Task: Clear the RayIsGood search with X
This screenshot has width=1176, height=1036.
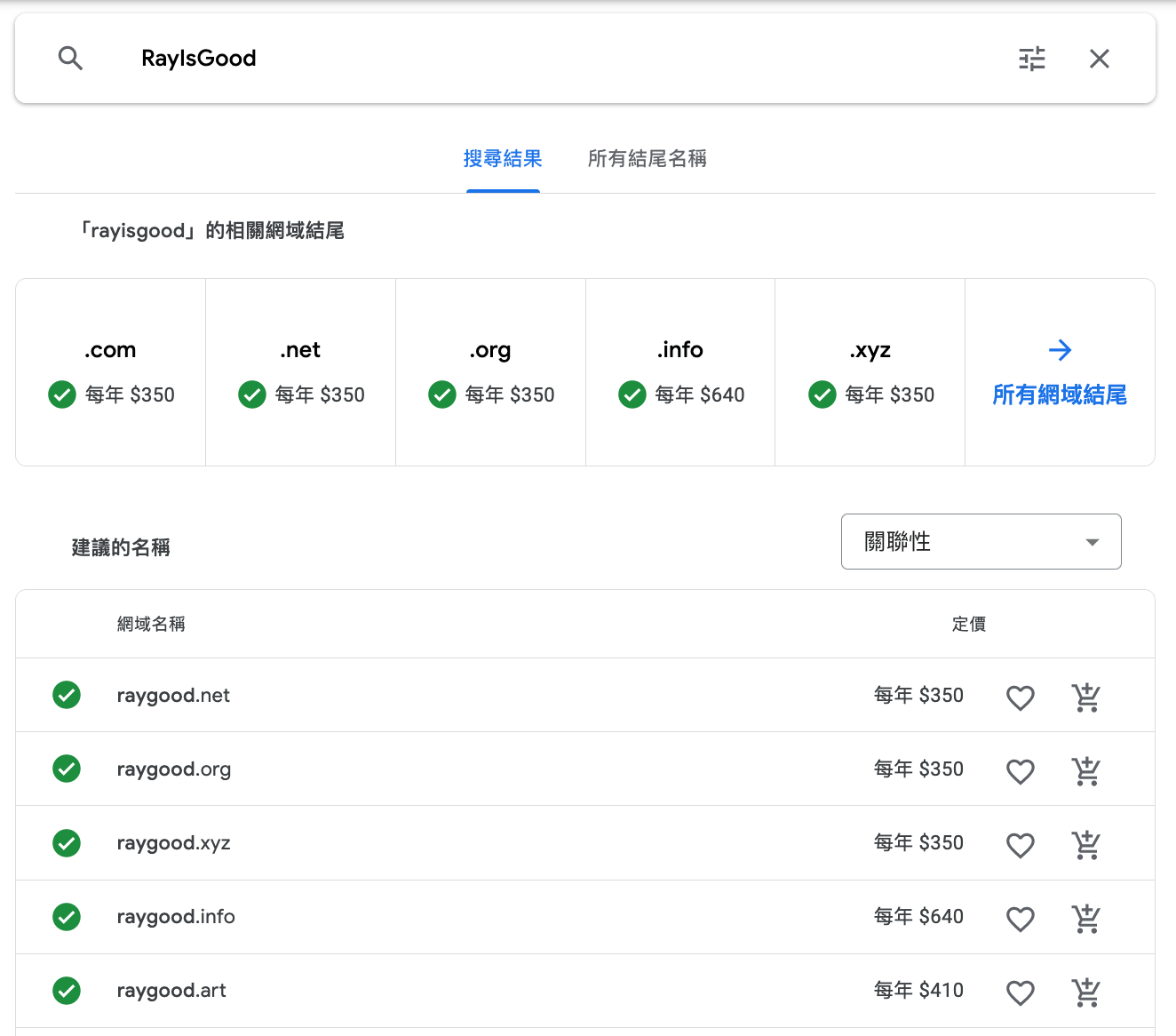Action: coord(1099,59)
